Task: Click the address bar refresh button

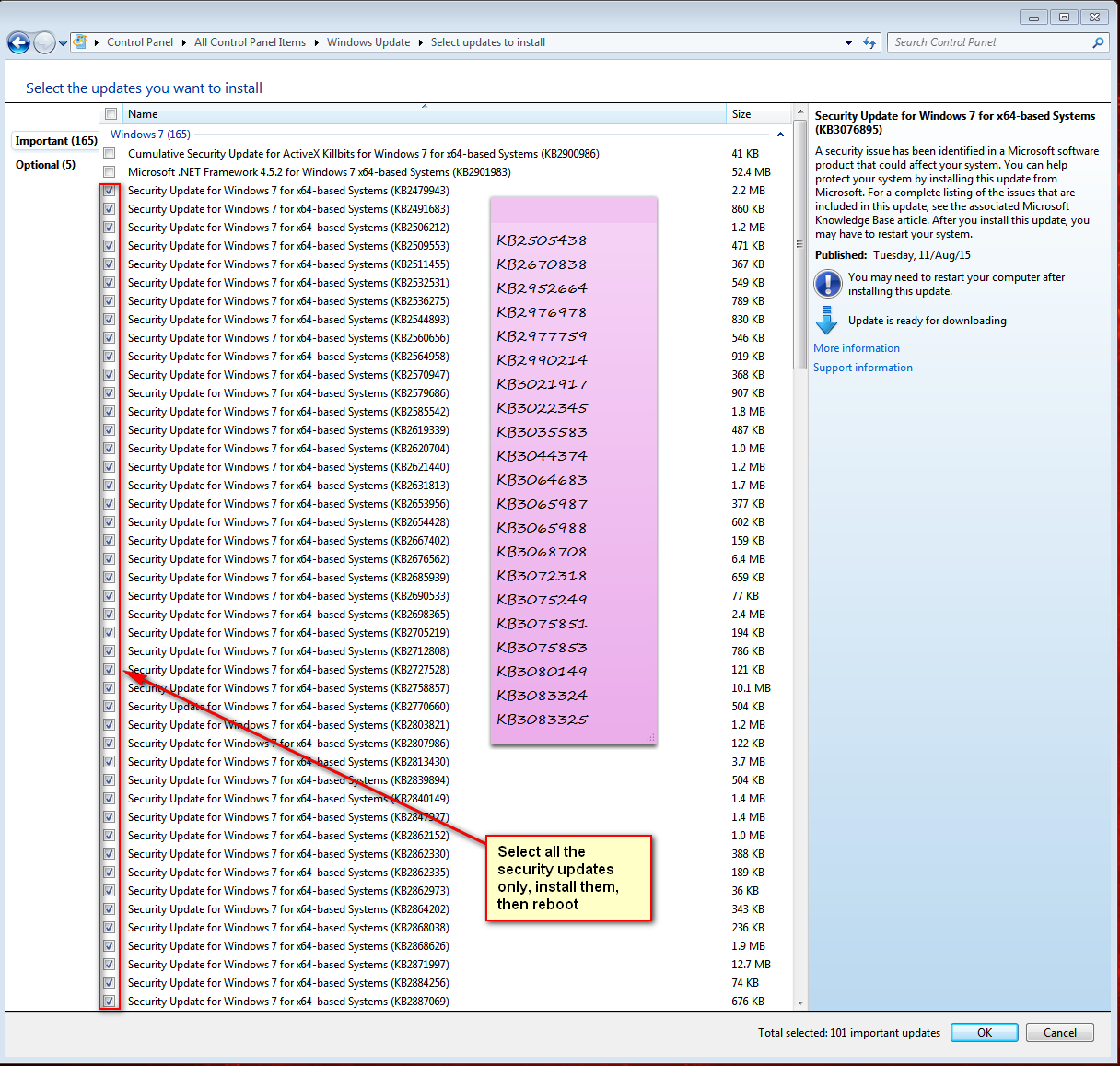Action: click(x=869, y=42)
